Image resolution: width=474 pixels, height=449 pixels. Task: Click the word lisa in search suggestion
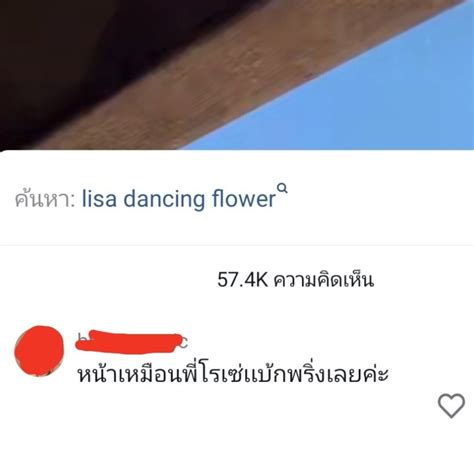point(99,199)
